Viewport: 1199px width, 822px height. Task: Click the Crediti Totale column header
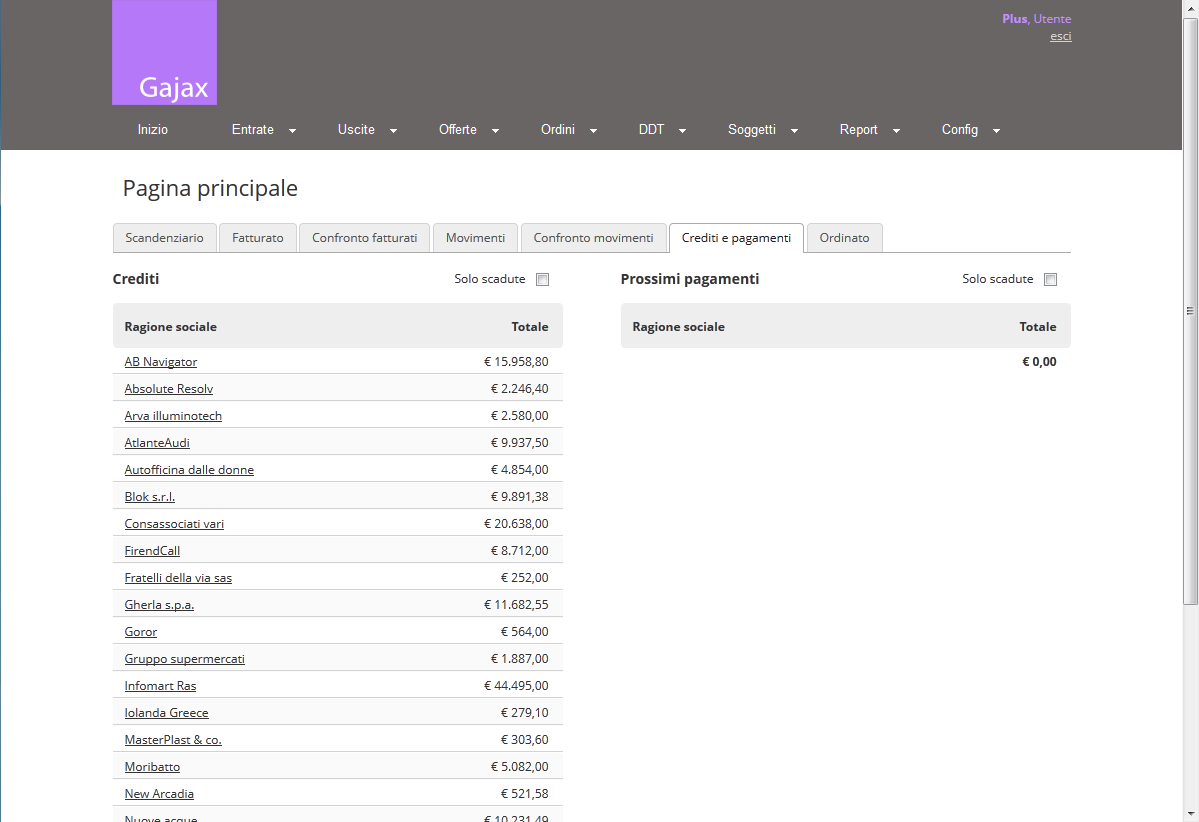(x=530, y=327)
